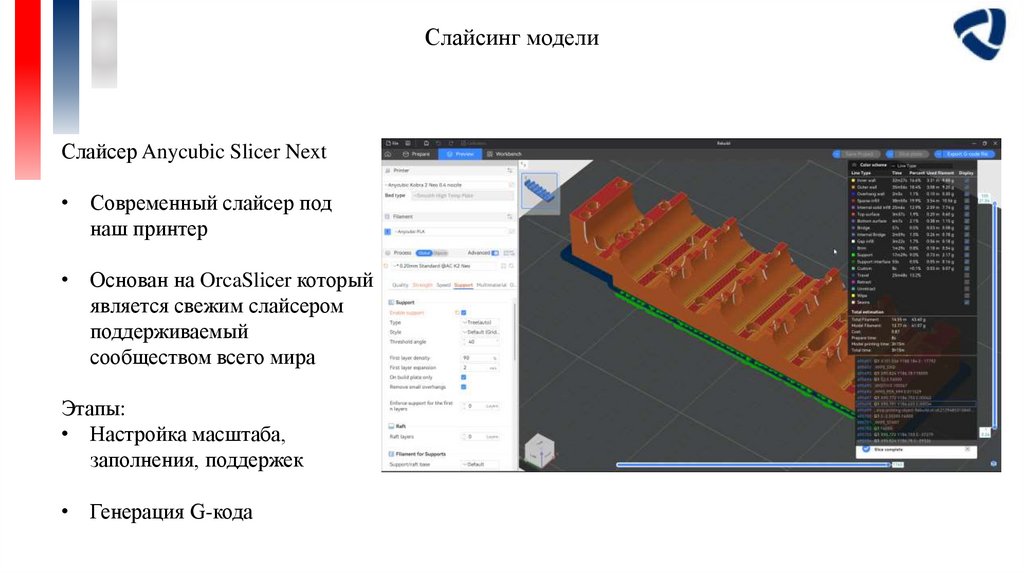This screenshot has width=1024, height=574.
Task: Click the Filament for Supports header icon
Action: pyautogui.click(x=391, y=454)
